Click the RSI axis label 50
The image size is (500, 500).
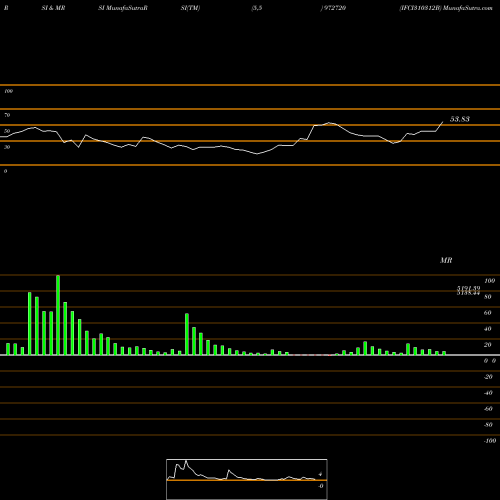(x=7, y=131)
